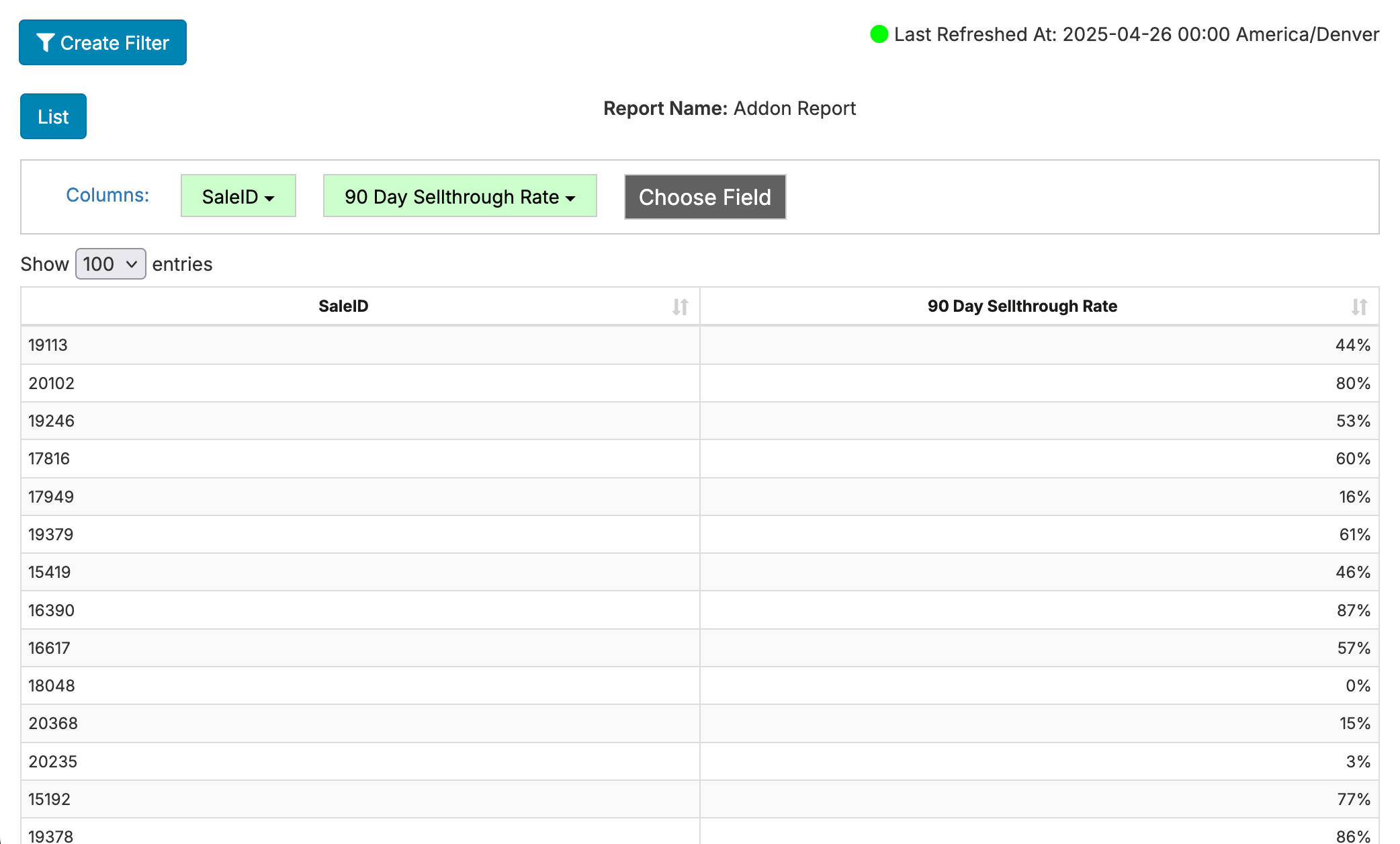Click the funnel icon on Create Filter
The width and height of the screenshot is (1400, 844).
[x=45, y=43]
